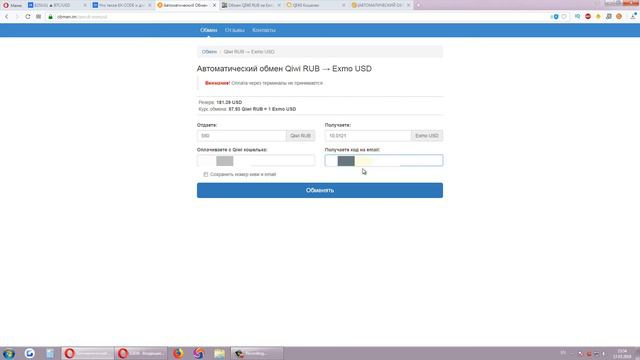Open the Recording app in taskbar
Image resolution: width=640 pixels, height=360 pixels.
tap(257, 353)
